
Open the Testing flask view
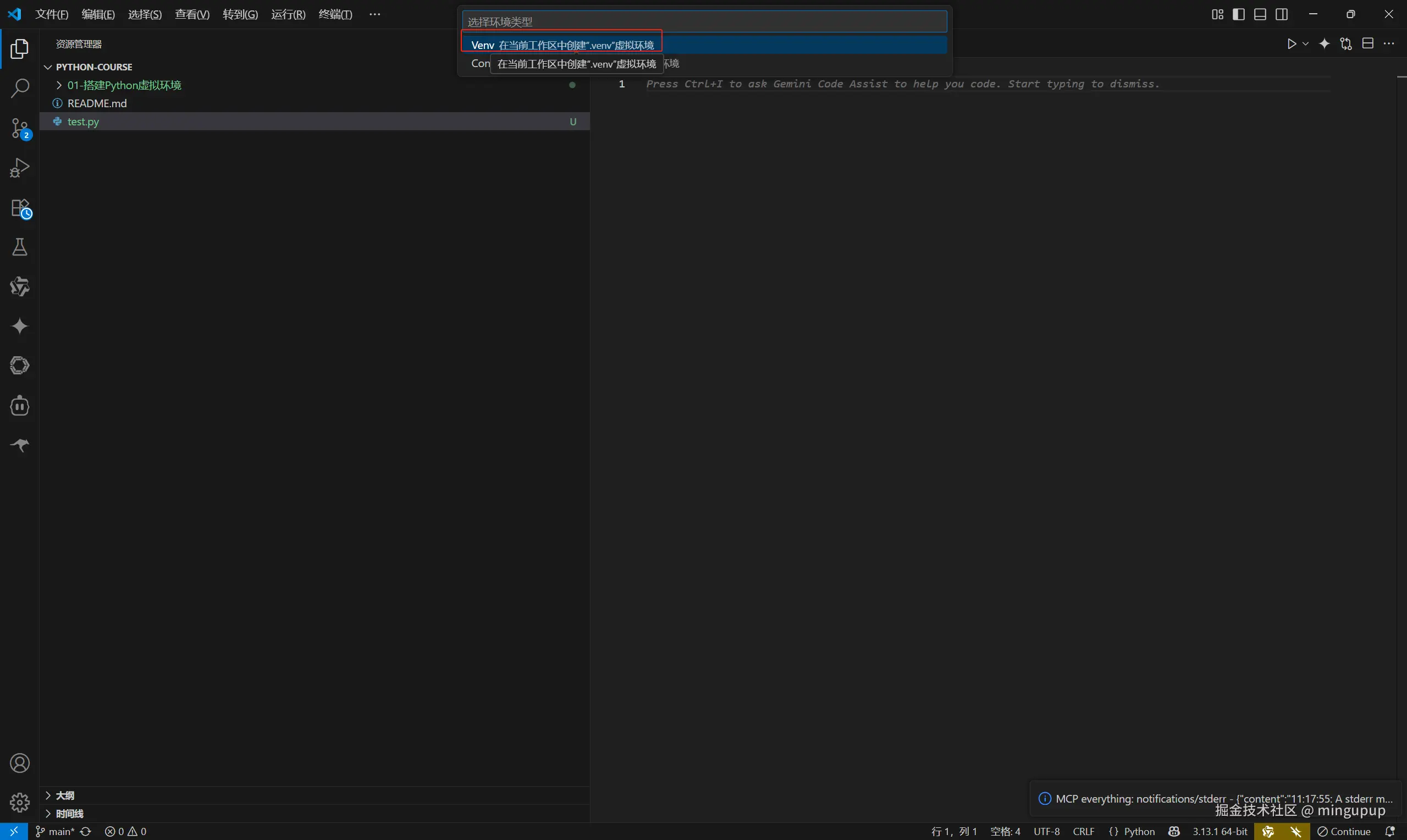coord(20,247)
